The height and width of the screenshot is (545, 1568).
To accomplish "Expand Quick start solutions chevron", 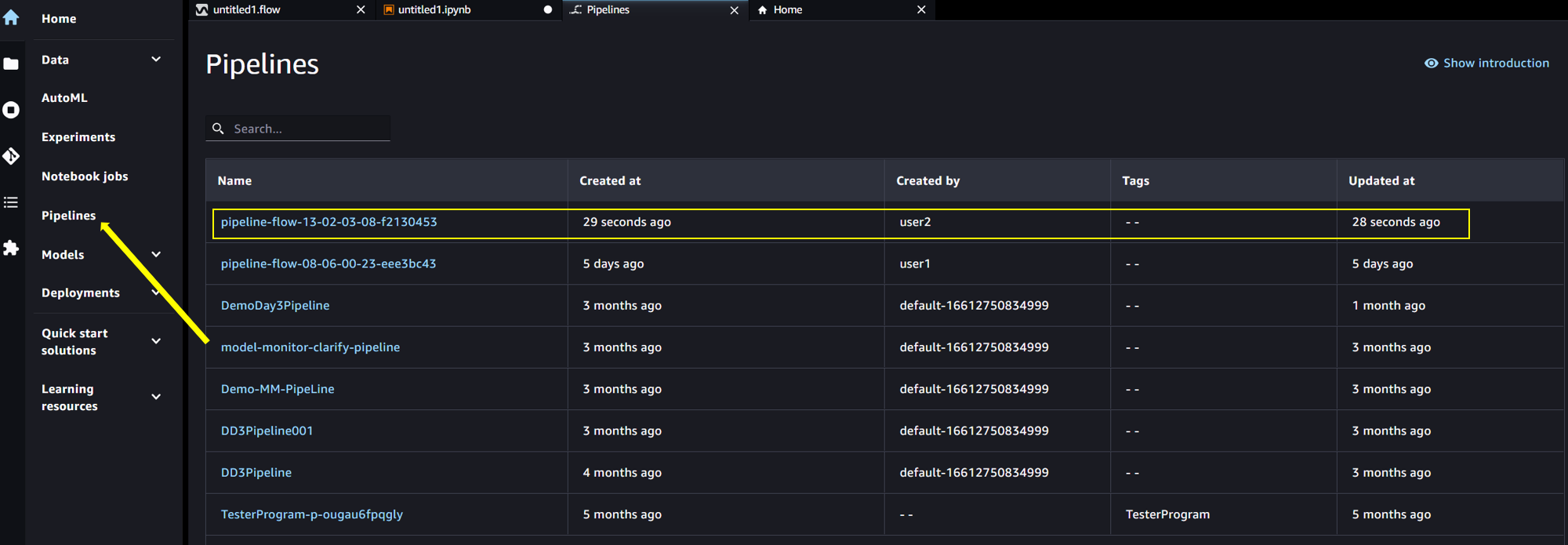I will (x=156, y=341).
